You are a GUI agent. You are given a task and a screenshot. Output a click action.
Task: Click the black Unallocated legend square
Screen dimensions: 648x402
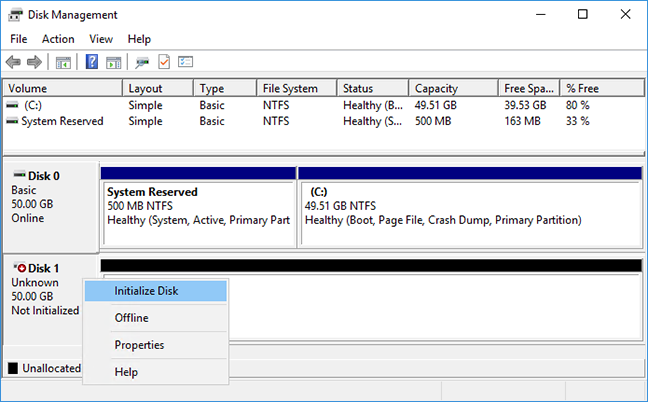point(13,368)
